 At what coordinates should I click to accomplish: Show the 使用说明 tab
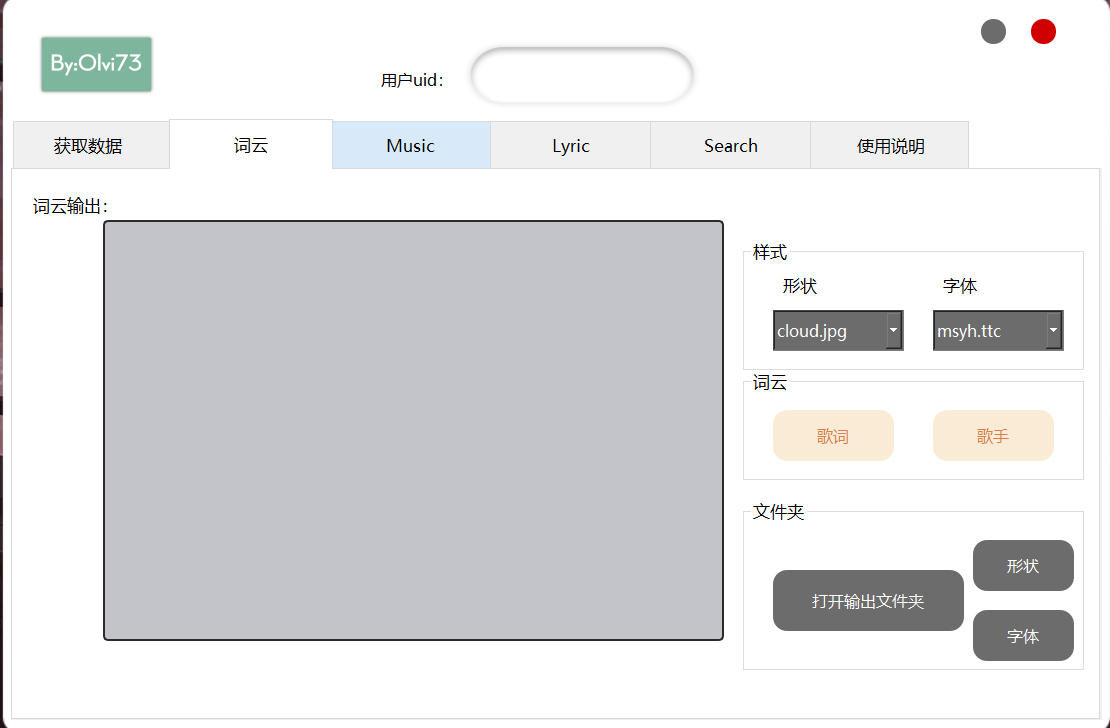click(890, 146)
